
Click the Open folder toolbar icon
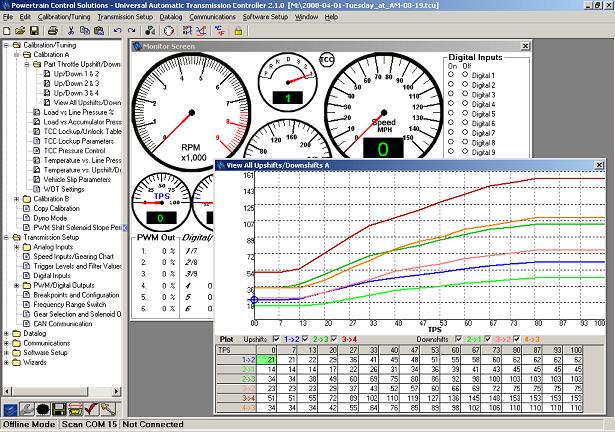(20, 31)
